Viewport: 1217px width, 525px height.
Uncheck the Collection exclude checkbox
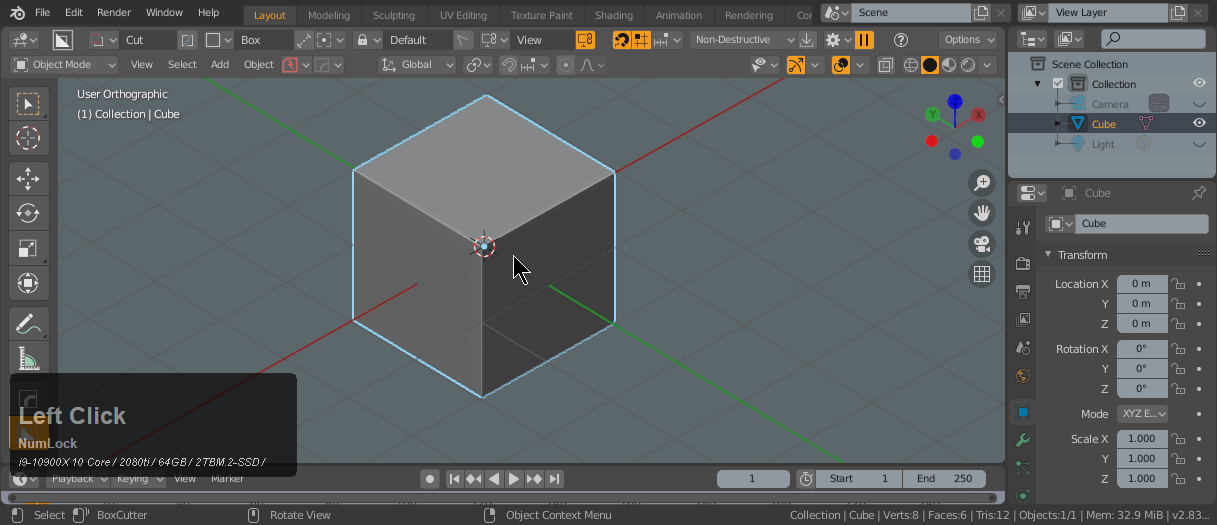tap(1058, 84)
